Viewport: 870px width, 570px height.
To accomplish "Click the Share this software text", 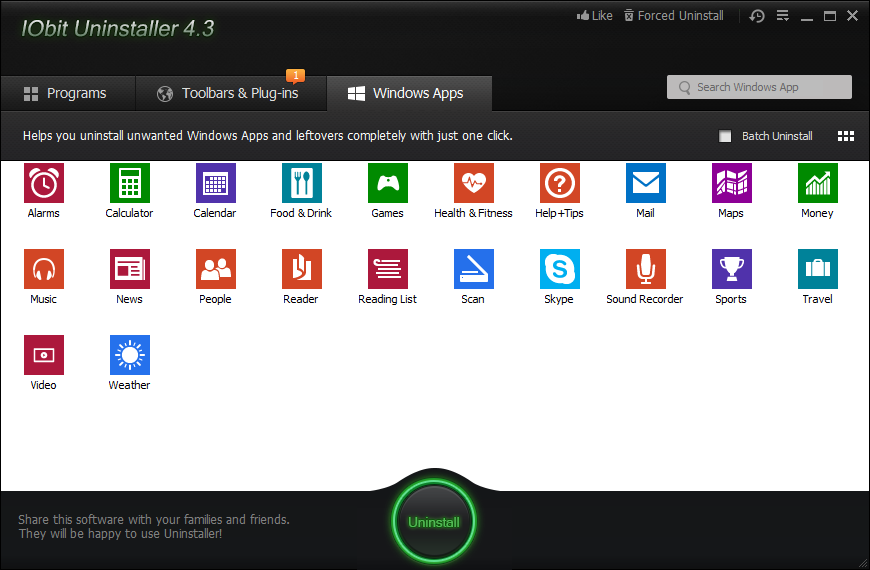I will click(154, 526).
